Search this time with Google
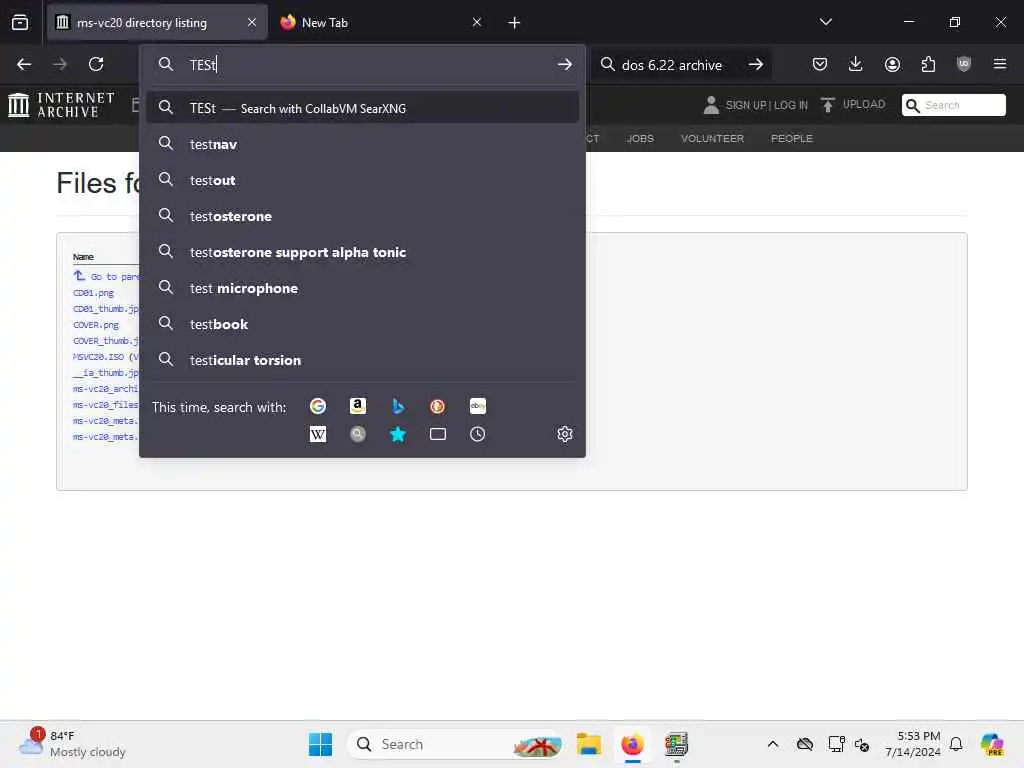 tap(318, 406)
